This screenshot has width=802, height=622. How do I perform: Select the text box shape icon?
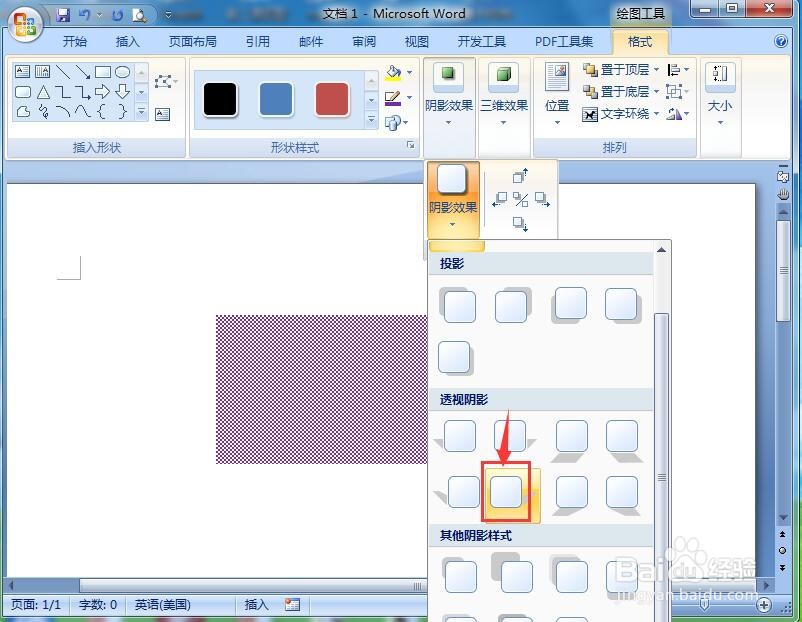22,71
